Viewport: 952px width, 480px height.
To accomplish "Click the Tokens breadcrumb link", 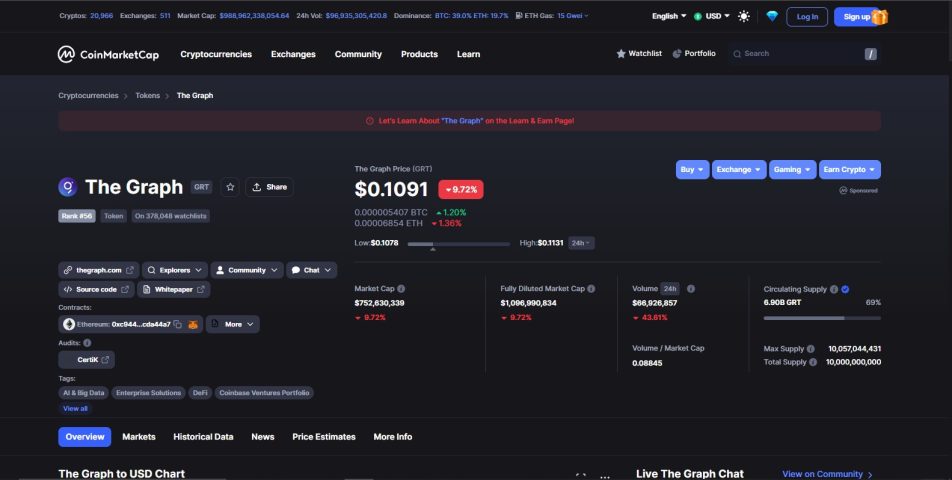I will click(x=148, y=96).
